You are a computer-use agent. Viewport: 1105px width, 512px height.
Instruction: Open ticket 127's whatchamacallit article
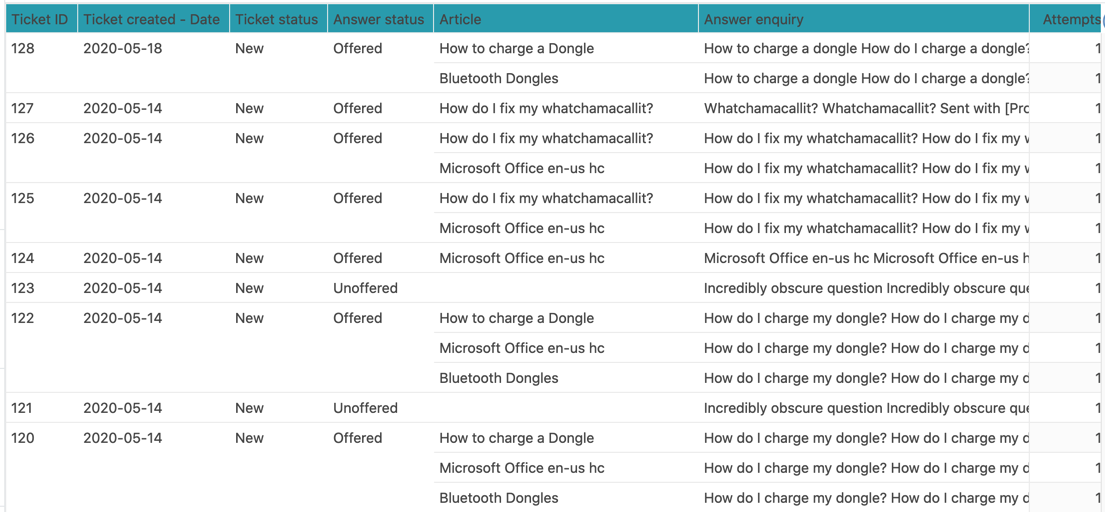[546, 108]
